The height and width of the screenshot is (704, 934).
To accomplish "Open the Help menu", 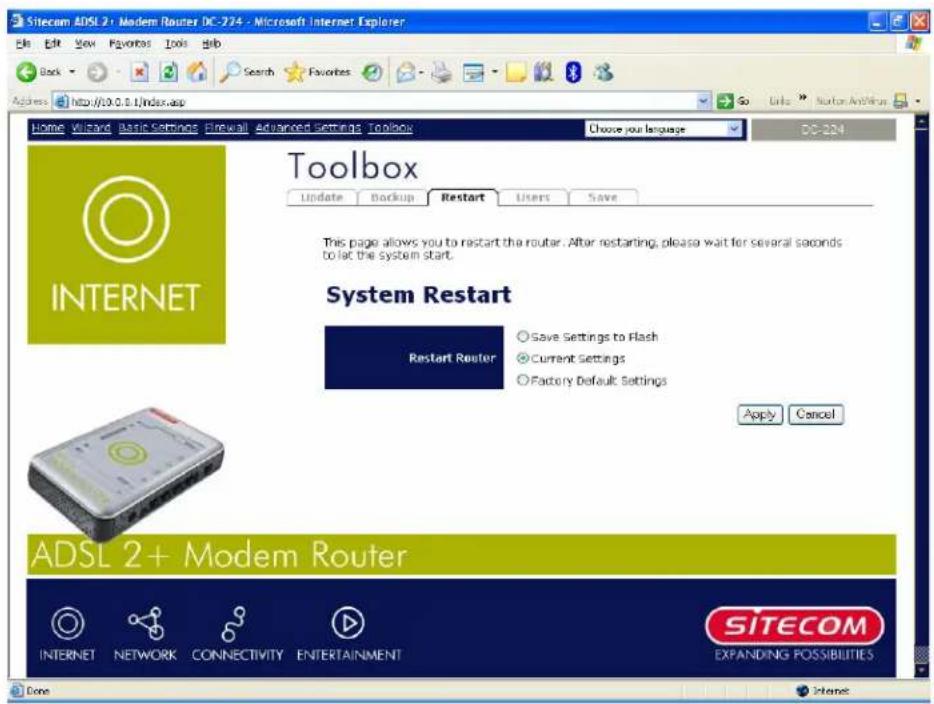I will 211,43.
